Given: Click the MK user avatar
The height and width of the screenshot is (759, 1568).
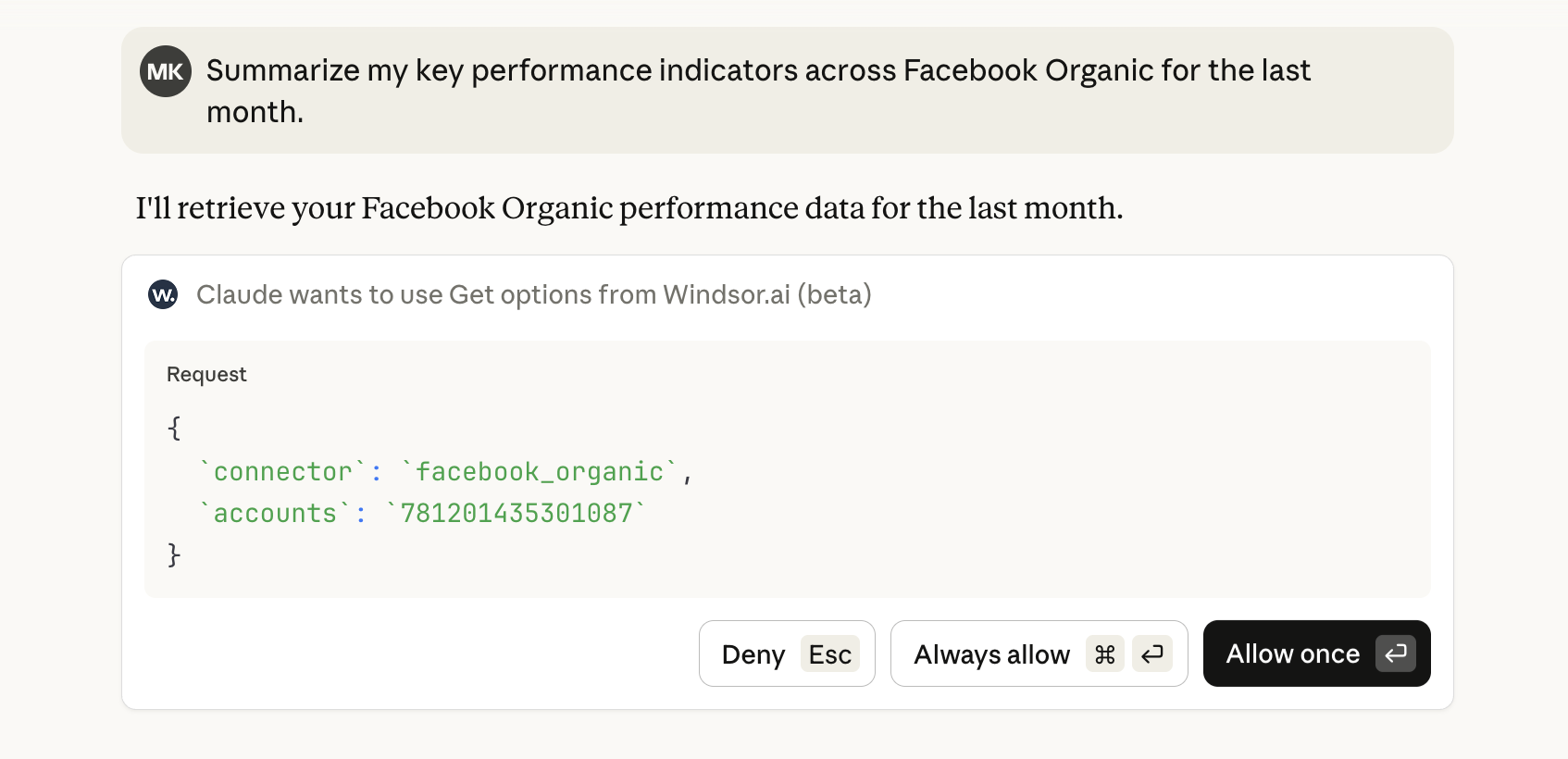Looking at the screenshot, I should click(166, 71).
